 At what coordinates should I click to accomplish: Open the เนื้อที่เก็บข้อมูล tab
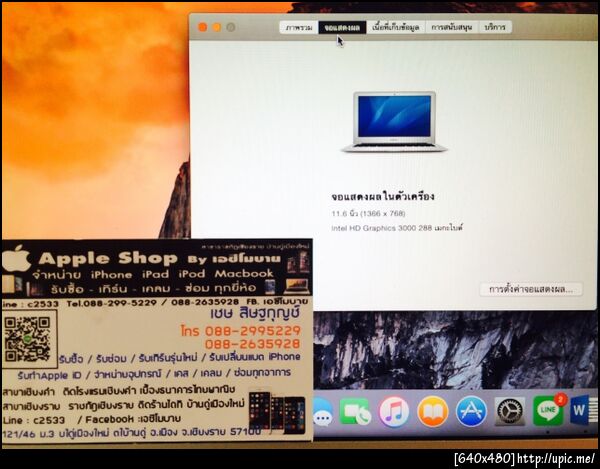(396, 28)
